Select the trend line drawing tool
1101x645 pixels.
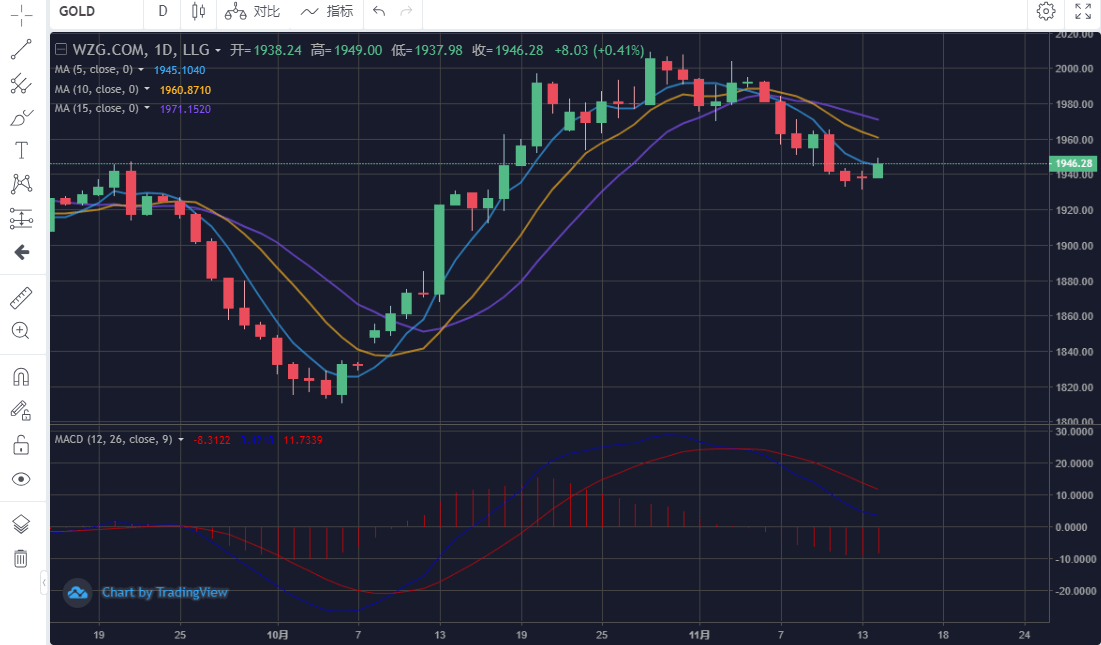point(21,49)
